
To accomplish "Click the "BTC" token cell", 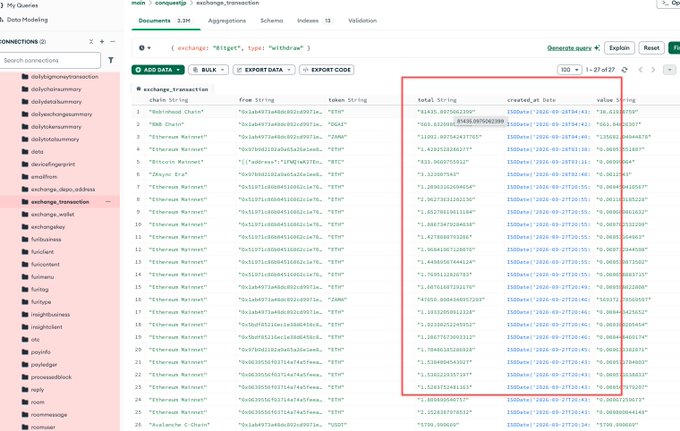I will pos(336,162).
